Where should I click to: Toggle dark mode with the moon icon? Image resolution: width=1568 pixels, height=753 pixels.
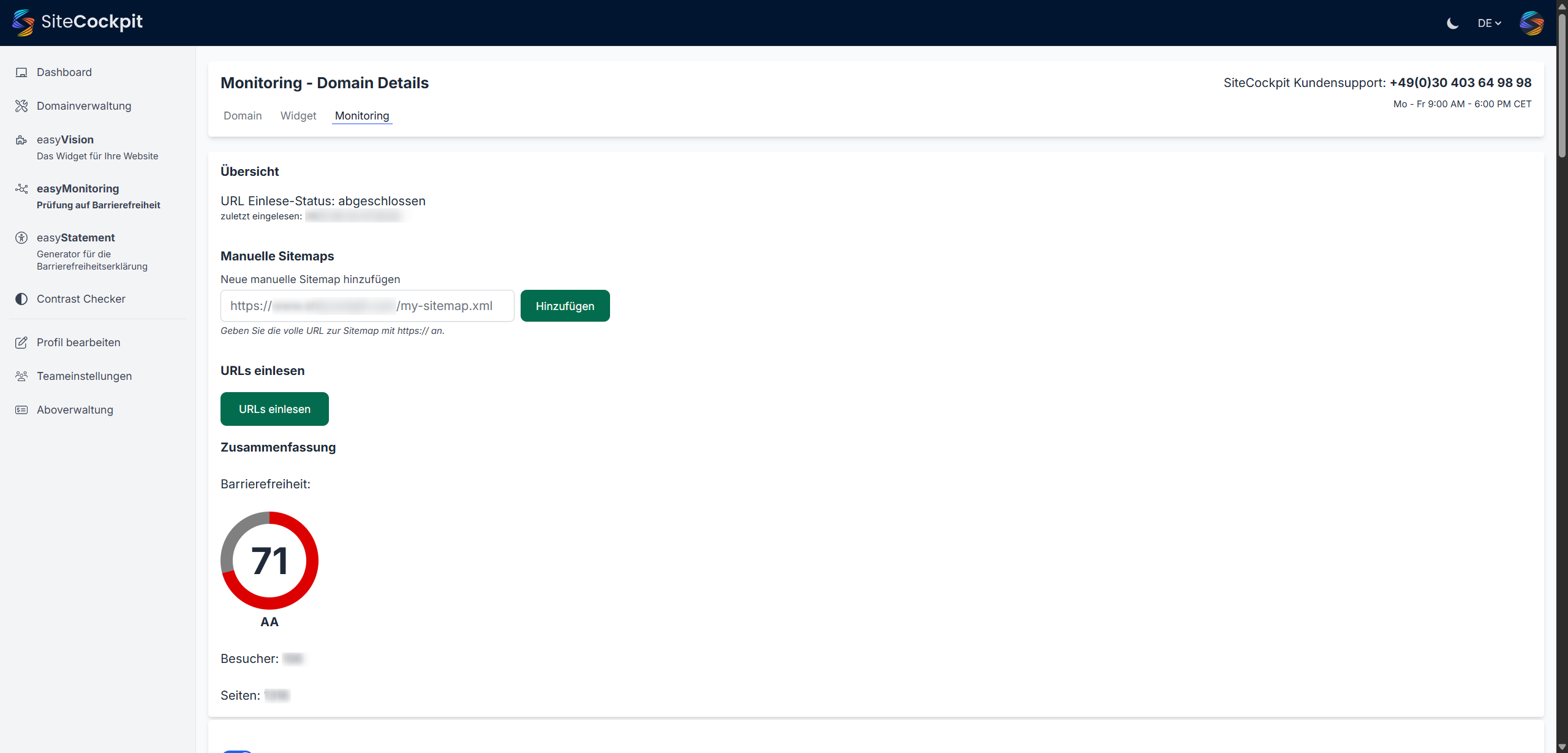pos(1453,23)
